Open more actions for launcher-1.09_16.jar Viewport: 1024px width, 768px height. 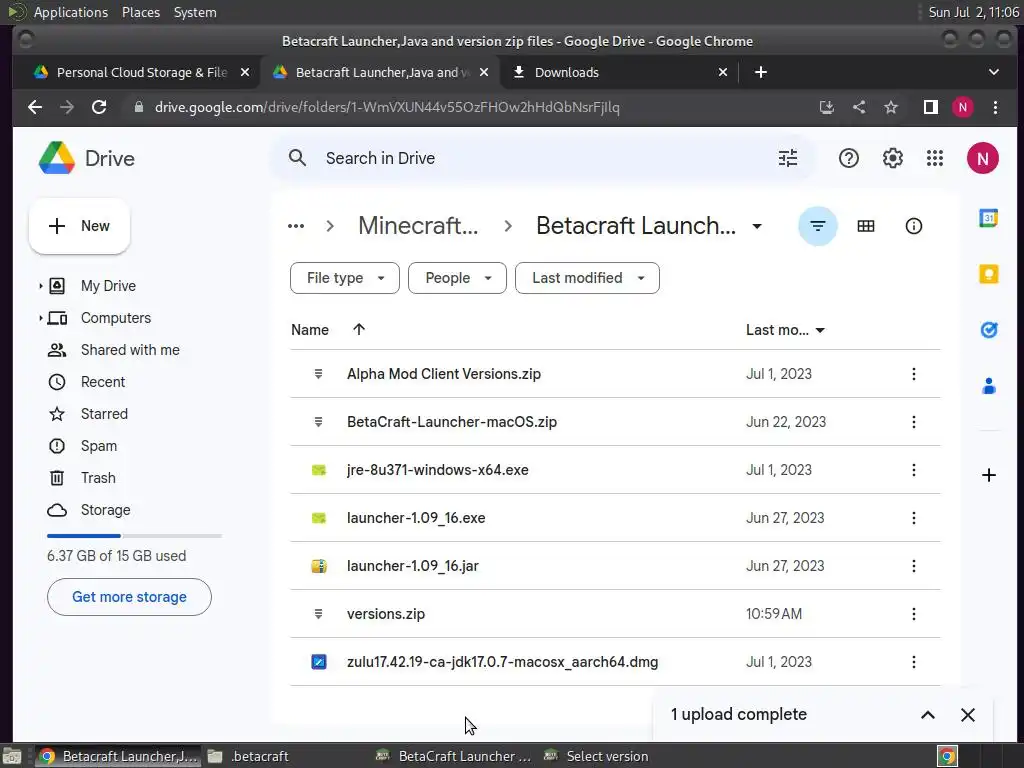[913, 566]
